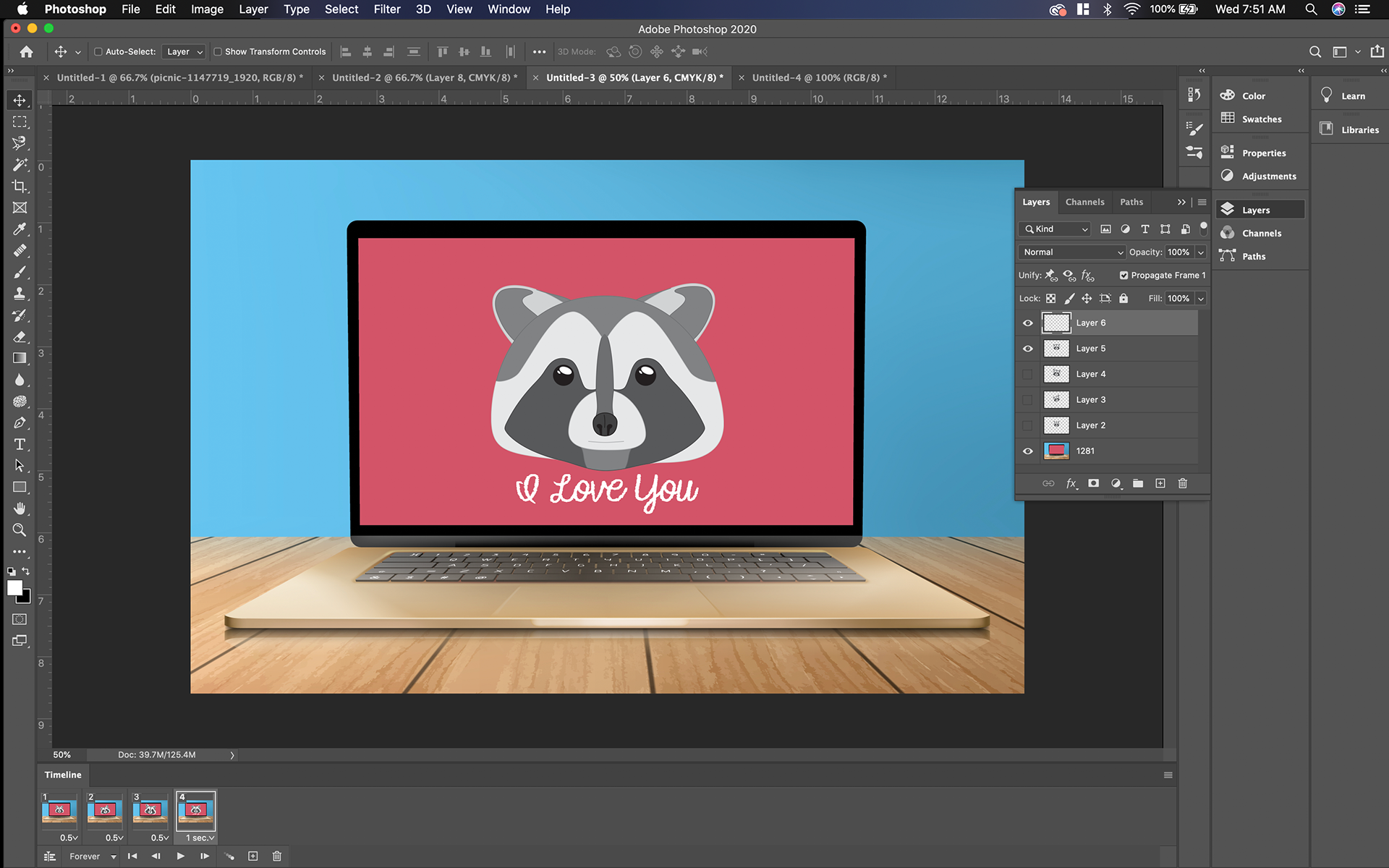Create a new layer in Layers panel
The height and width of the screenshot is (868, 1389).
pyautogui.click(x=1160, y=483)
